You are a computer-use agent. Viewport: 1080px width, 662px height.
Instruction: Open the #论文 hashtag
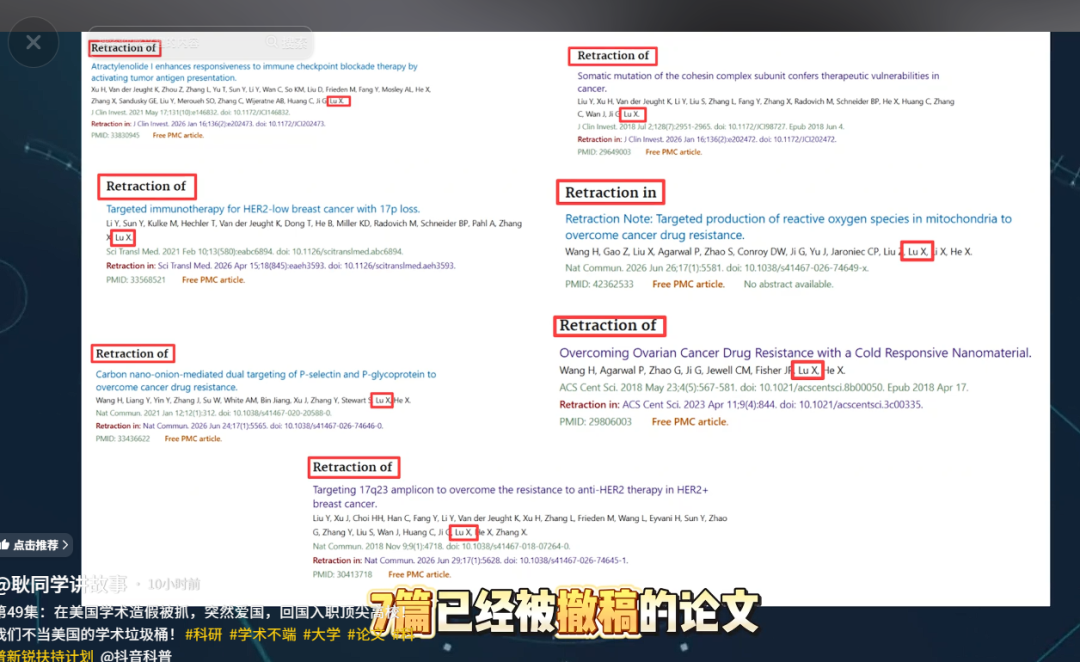[366, 634]
